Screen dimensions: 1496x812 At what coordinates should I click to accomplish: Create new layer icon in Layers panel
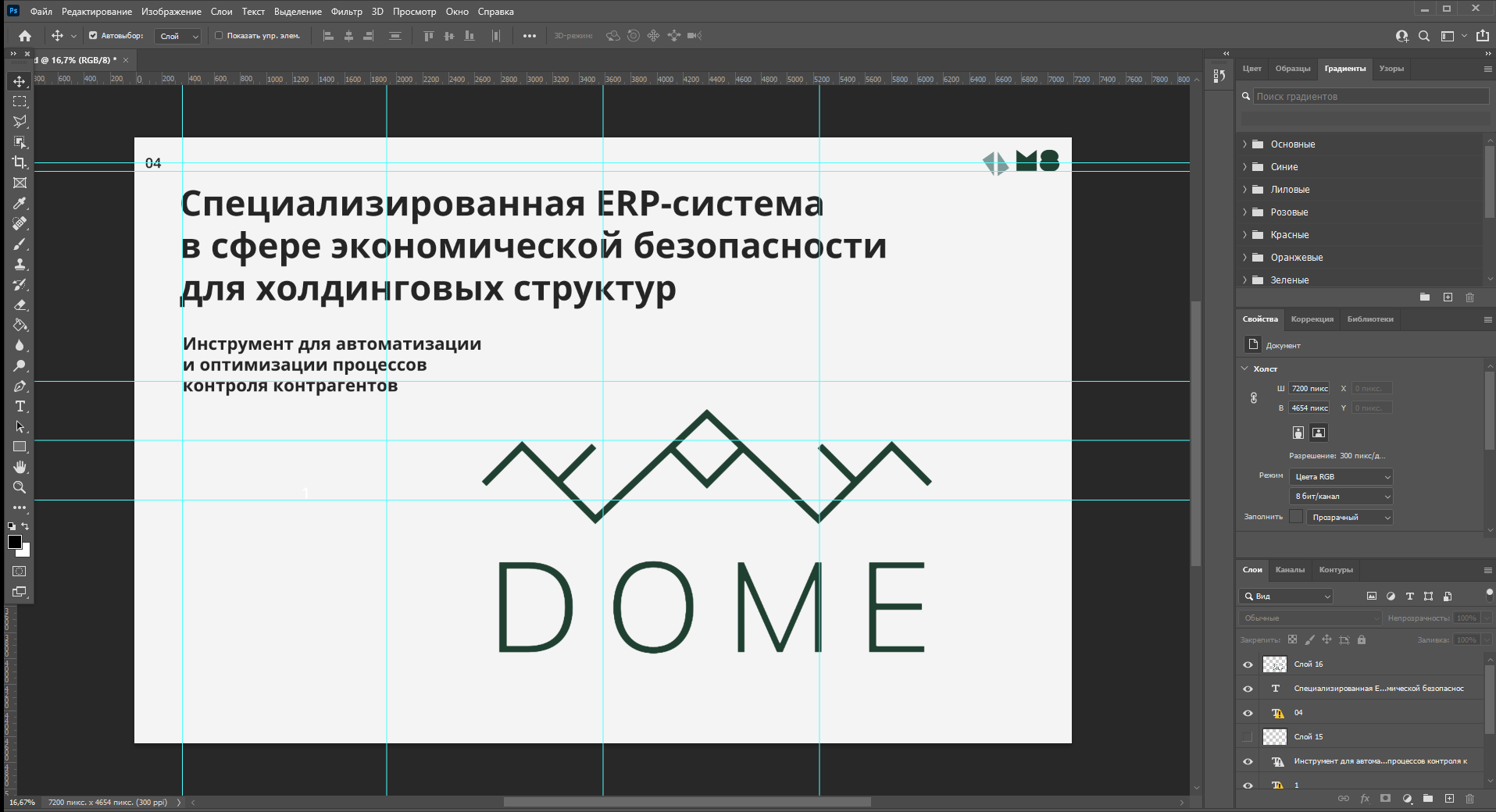(1449, 799)
